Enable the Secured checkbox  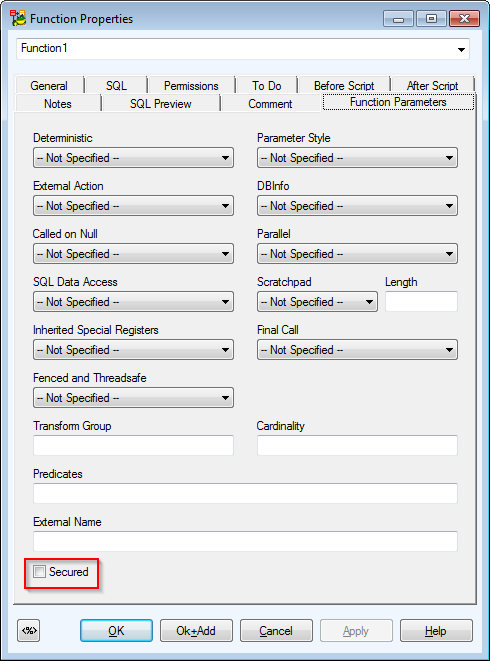coord(40,572)
